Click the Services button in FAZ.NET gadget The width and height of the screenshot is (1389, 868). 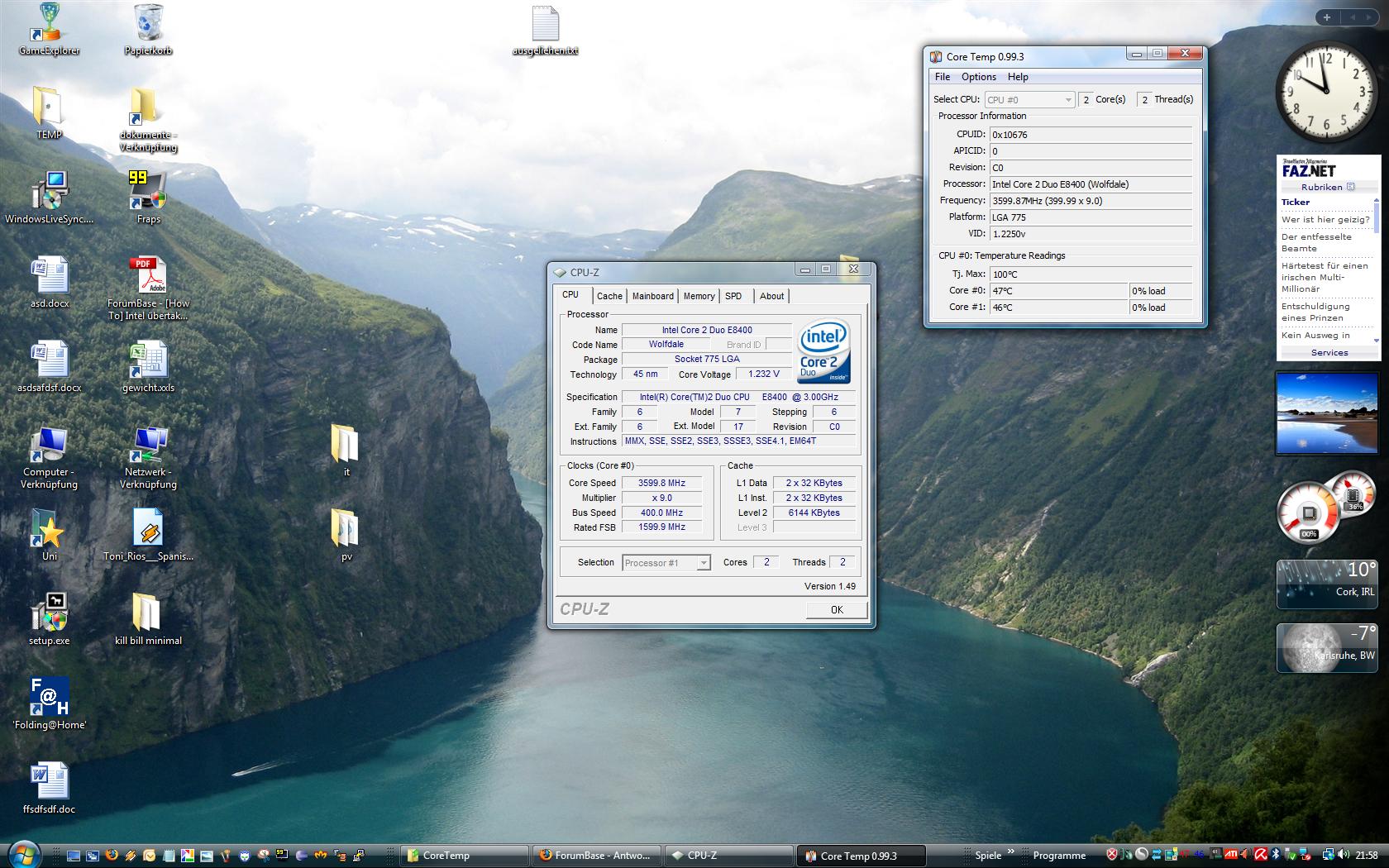tap(1329, 352)
